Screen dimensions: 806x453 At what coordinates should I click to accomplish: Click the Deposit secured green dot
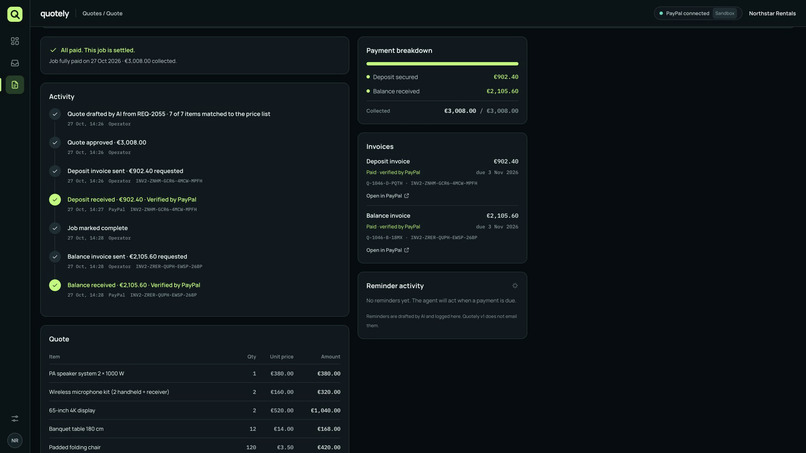click(x=368, y=77)
